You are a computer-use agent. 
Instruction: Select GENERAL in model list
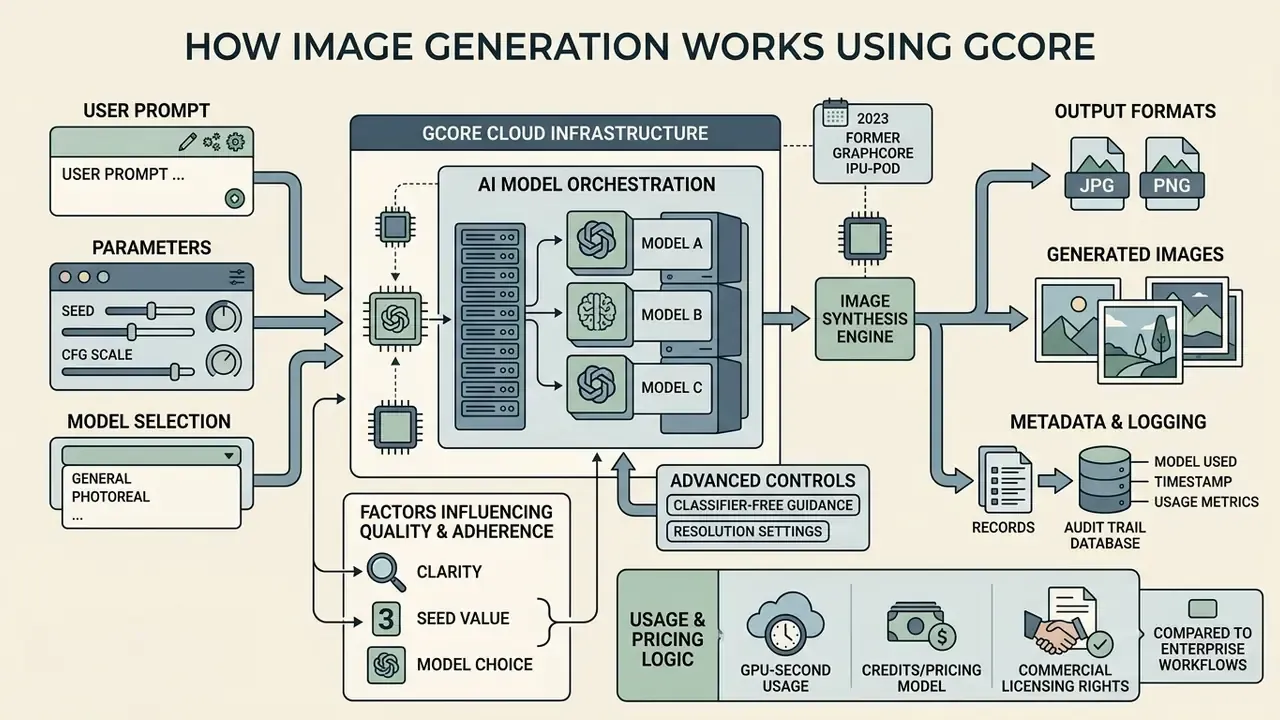pos(102,478)
